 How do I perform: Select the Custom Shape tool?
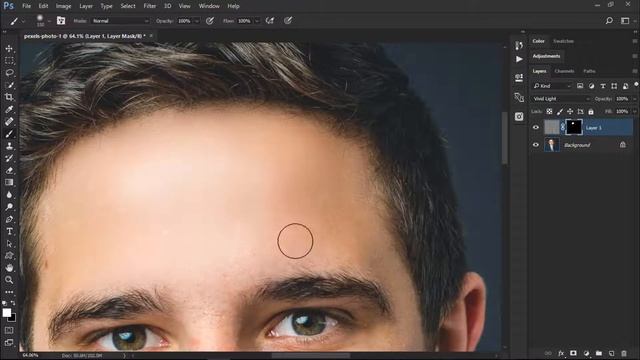coord(9,256)
